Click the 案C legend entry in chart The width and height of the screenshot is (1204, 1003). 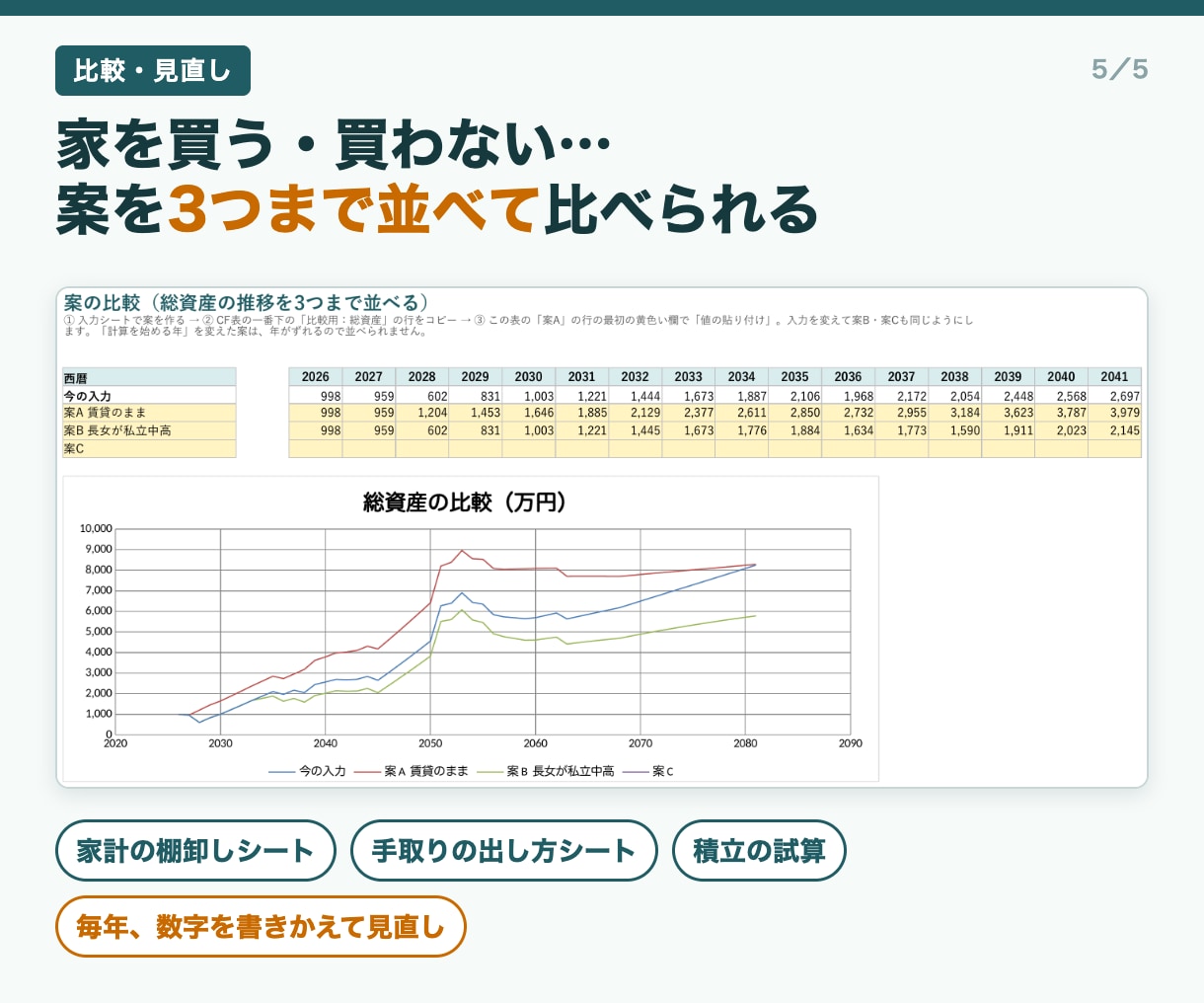tap(648, 771)
